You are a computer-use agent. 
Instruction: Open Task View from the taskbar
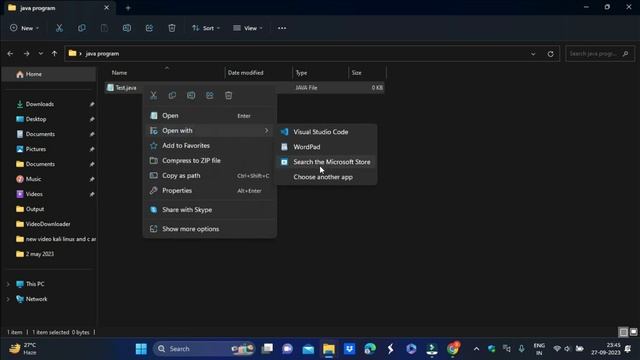pyautogui.click(x=267, y=349)
